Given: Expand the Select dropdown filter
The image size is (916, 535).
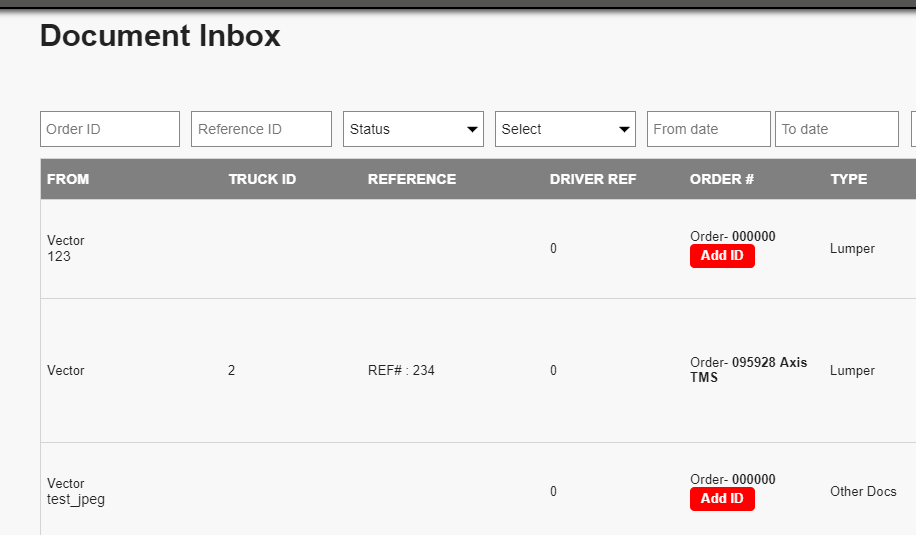Looking at the screenshot, I should click(565, 129).
